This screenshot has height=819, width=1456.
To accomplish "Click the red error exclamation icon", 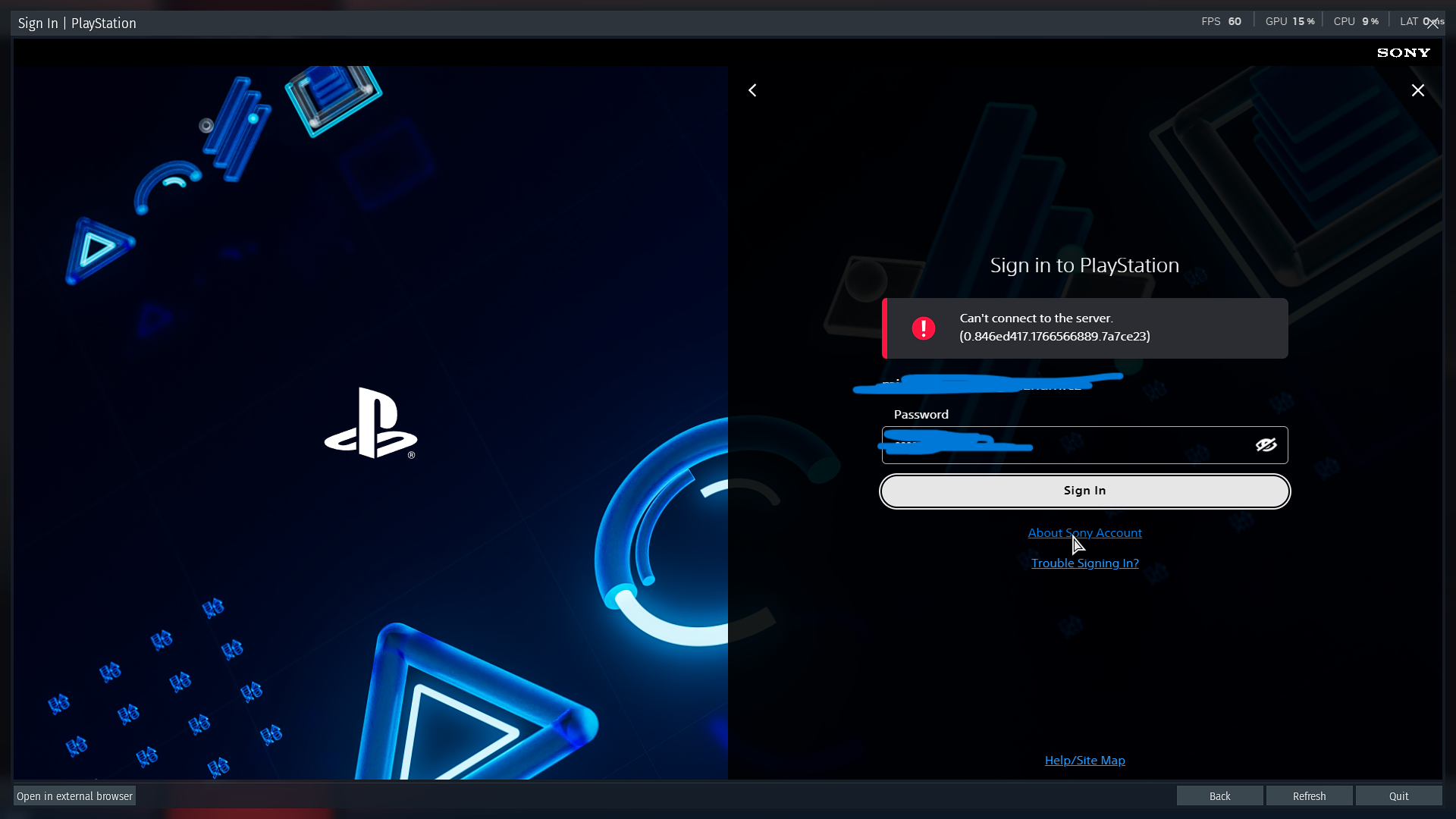I will point(923,328).
